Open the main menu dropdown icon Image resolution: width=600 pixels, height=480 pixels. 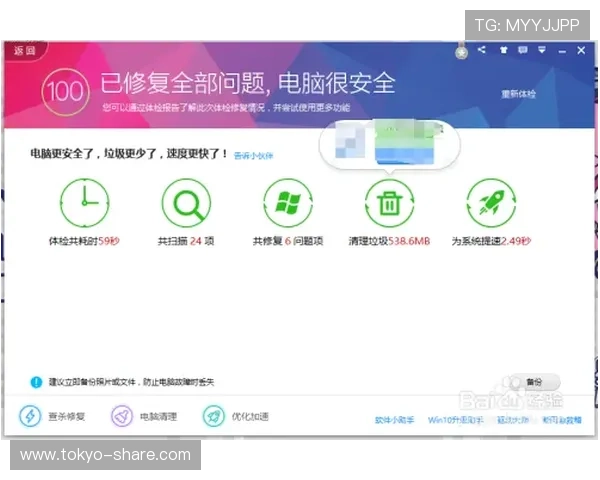click(542, 50)
